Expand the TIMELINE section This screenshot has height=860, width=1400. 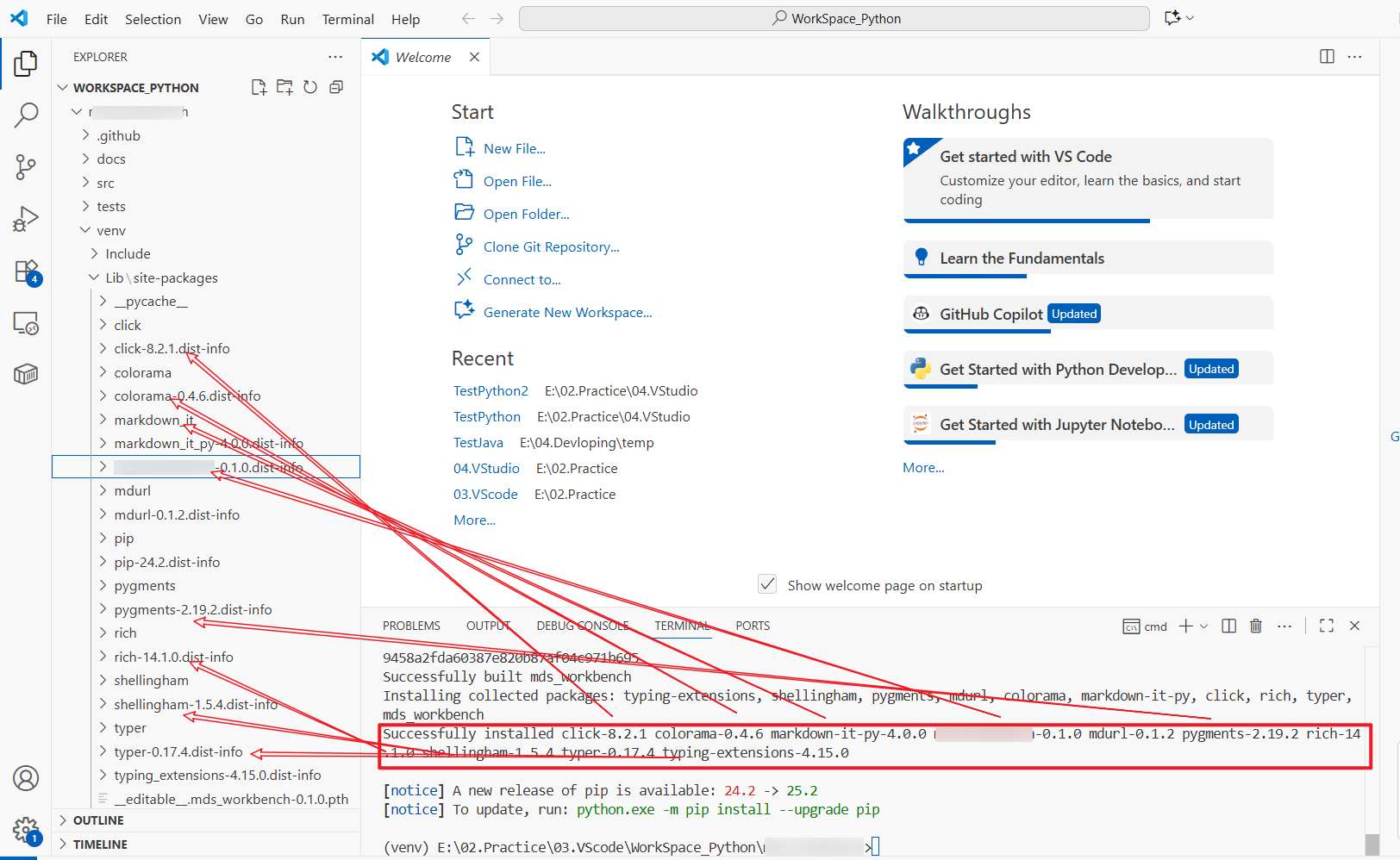(100, 844)
